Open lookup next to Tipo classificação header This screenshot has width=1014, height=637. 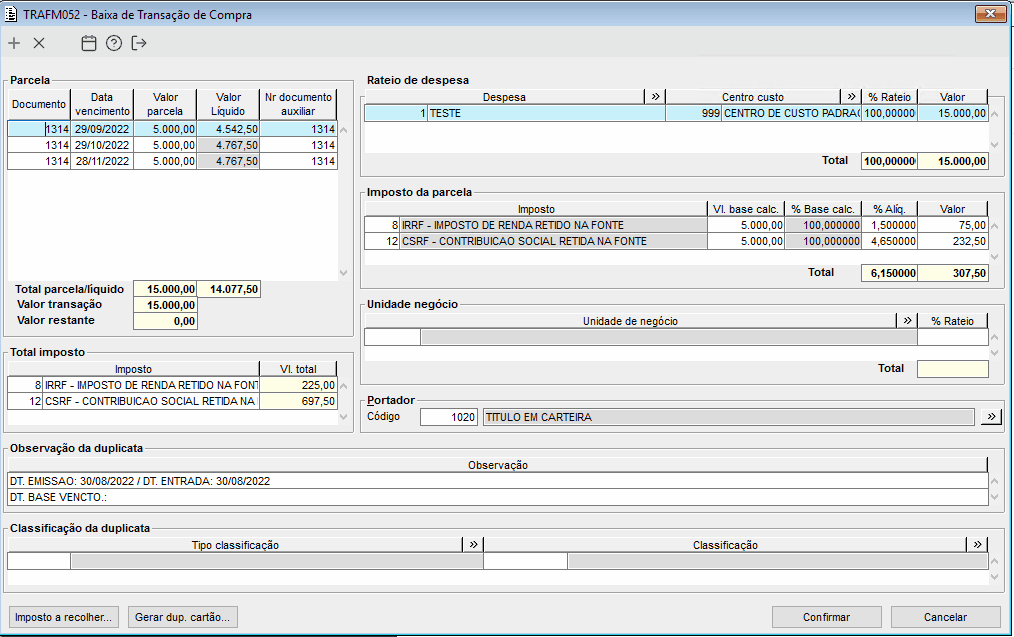(x=472, y=545)
